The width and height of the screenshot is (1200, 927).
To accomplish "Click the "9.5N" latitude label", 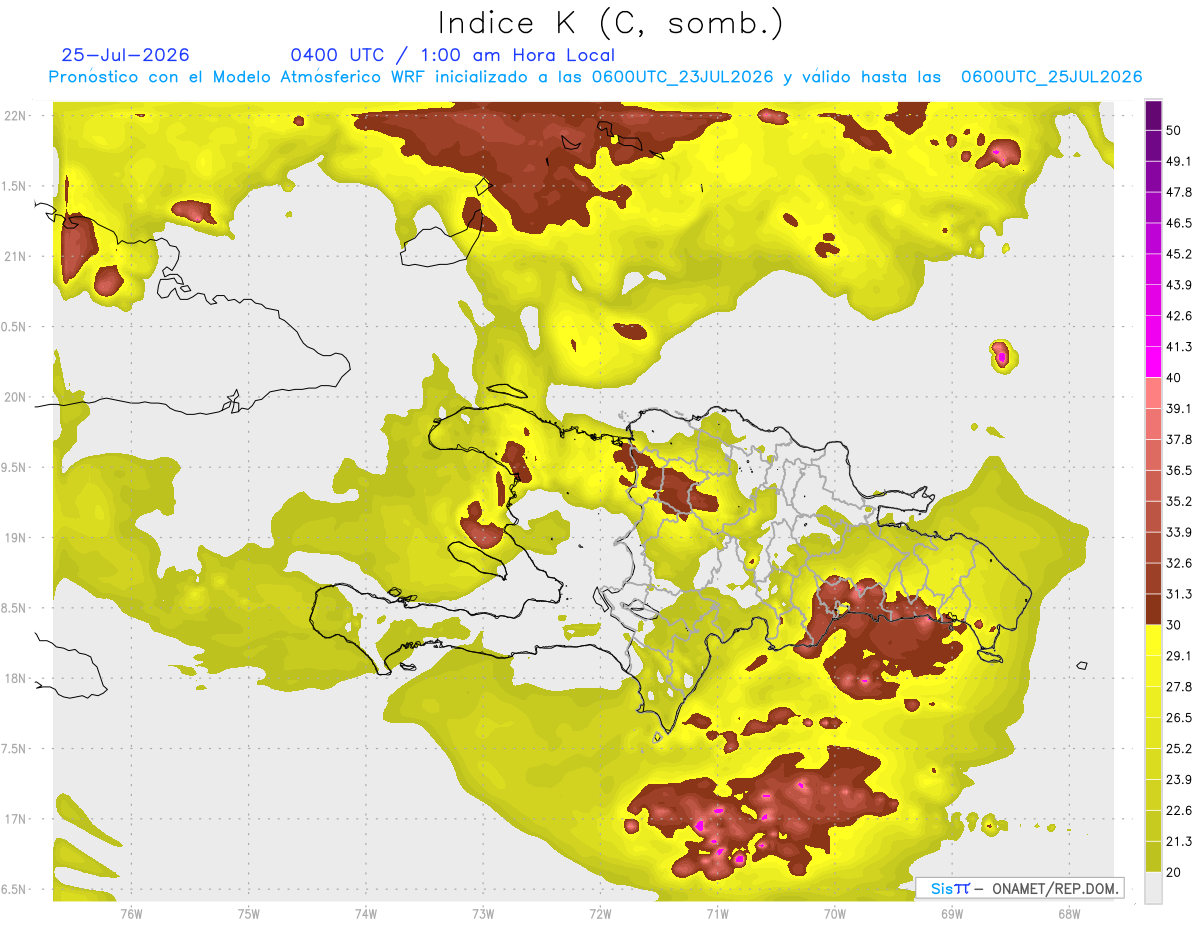I will coord(15,467).
